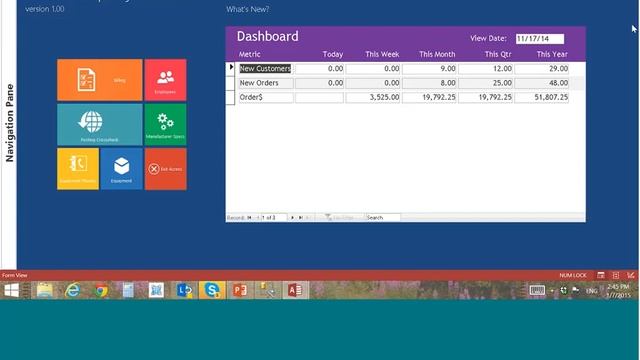
Task: Click New Orders This Qtr value 25.00
Action: click(485, 83)
